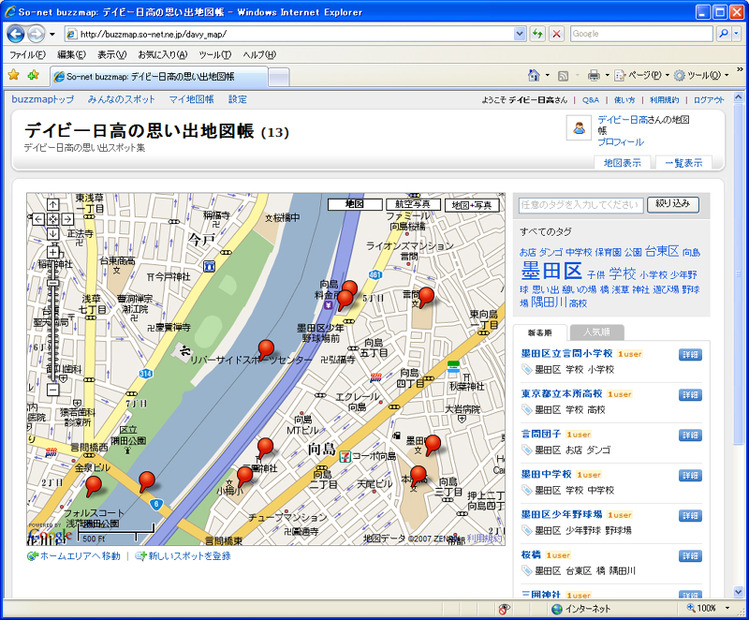Click the Google search box
This screenshot has width=749, height=620.
point(642,34)
